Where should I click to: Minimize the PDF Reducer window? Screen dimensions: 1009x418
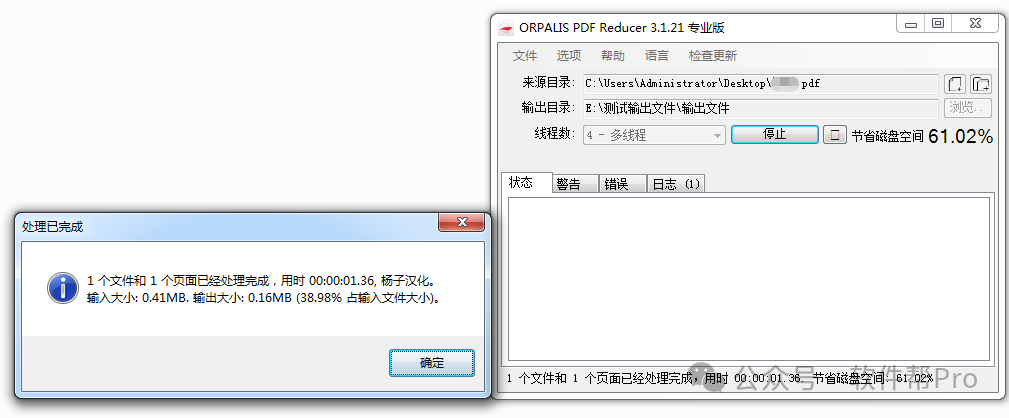[911, 24]
